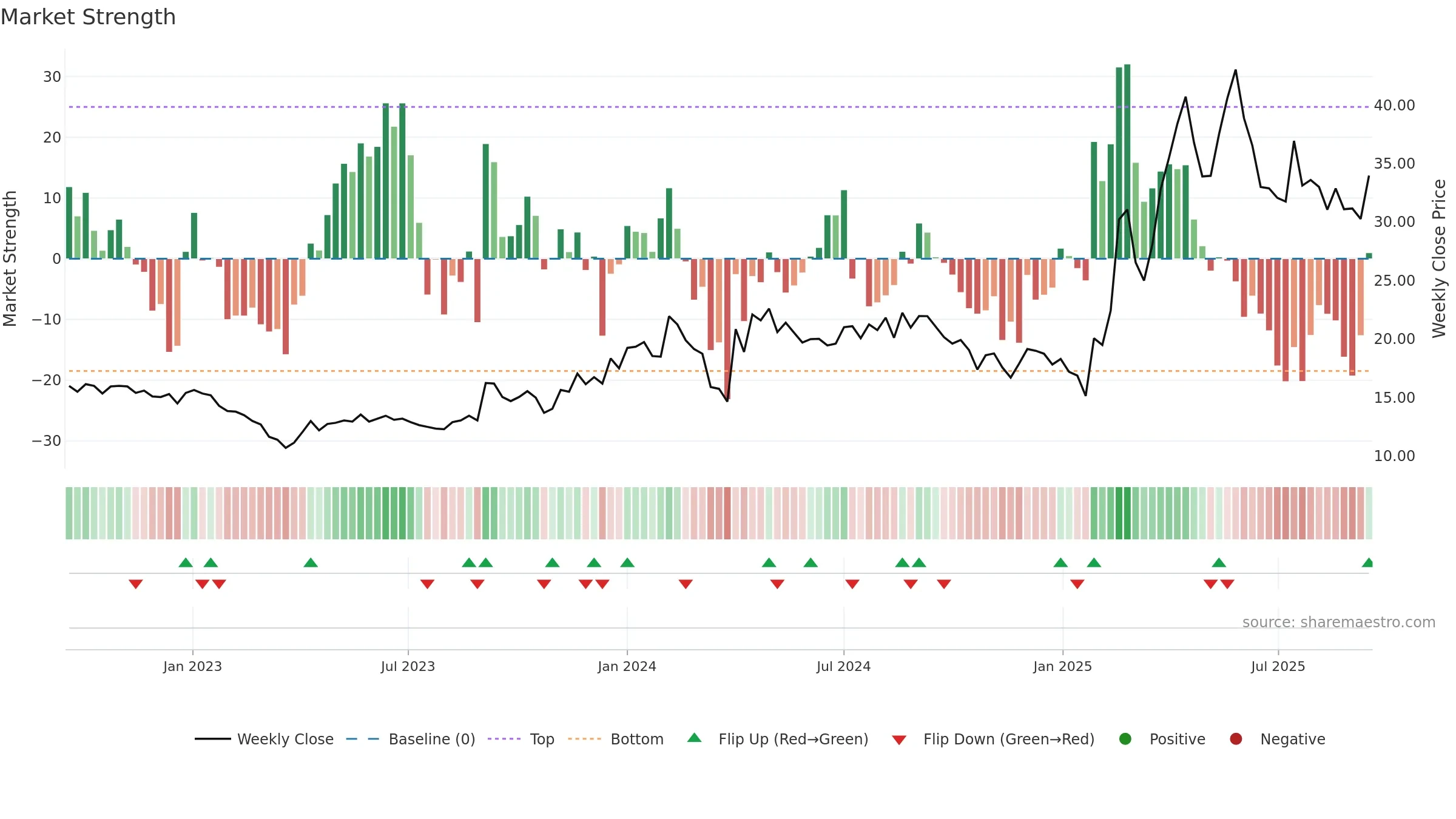Toggle the 'Weekly Close' legend label
The image size is (1456, 819).
point(285,740)
